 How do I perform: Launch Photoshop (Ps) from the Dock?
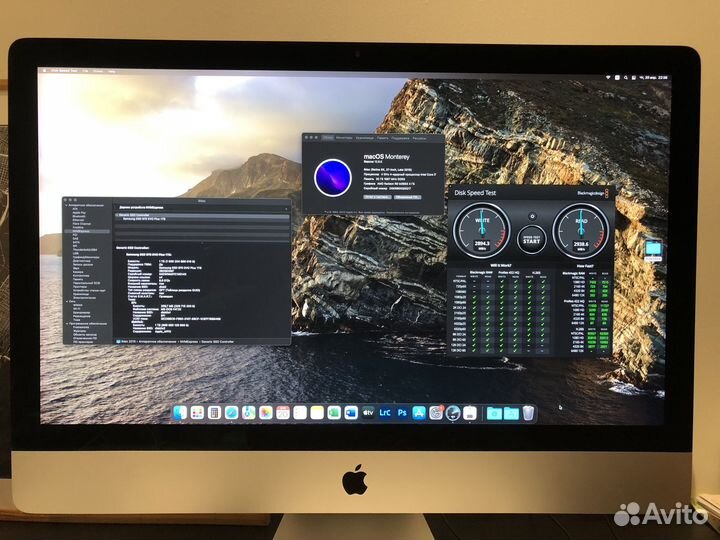pos(402,413)
